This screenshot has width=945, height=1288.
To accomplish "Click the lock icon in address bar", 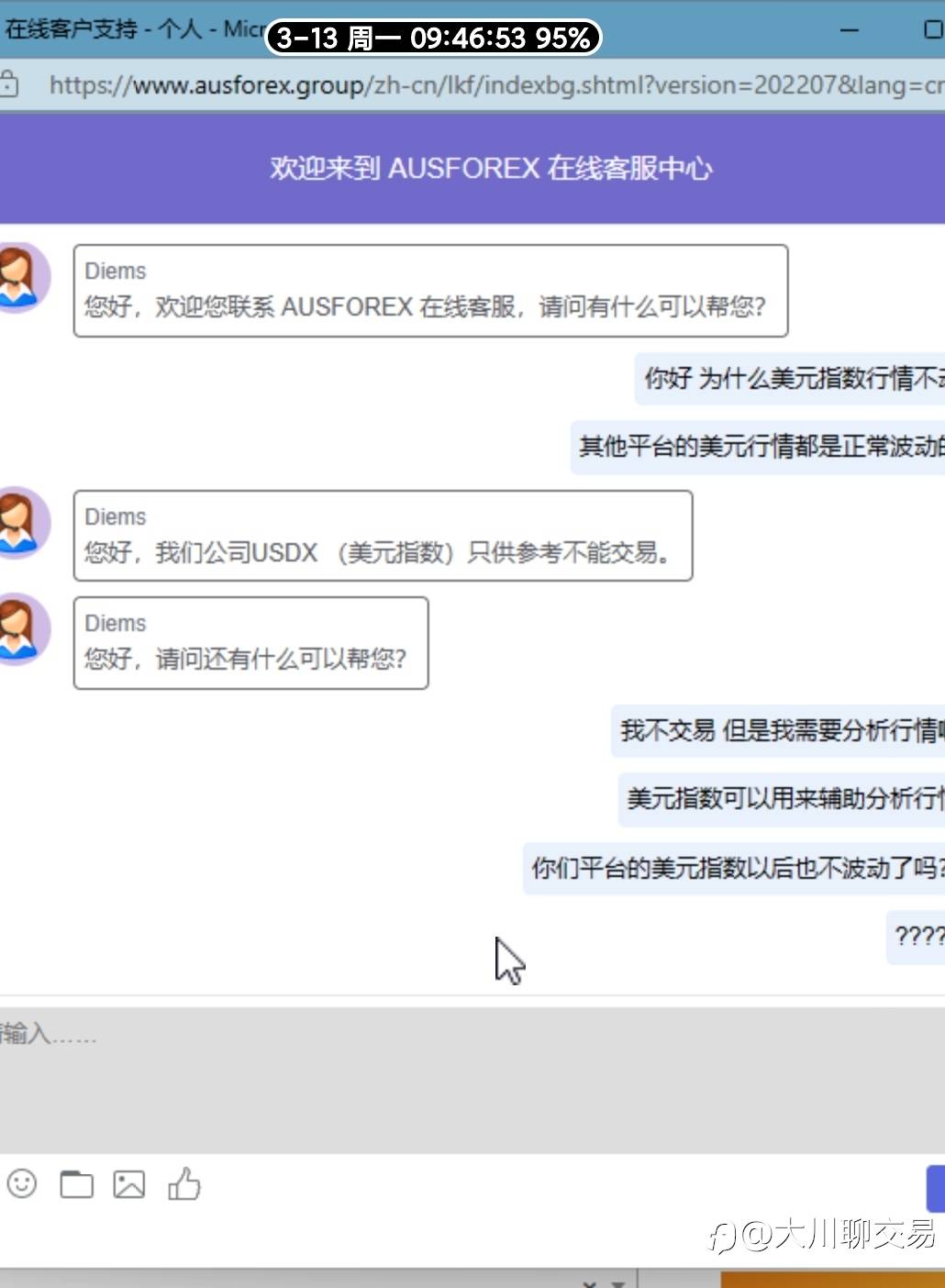I will point(9,84).
